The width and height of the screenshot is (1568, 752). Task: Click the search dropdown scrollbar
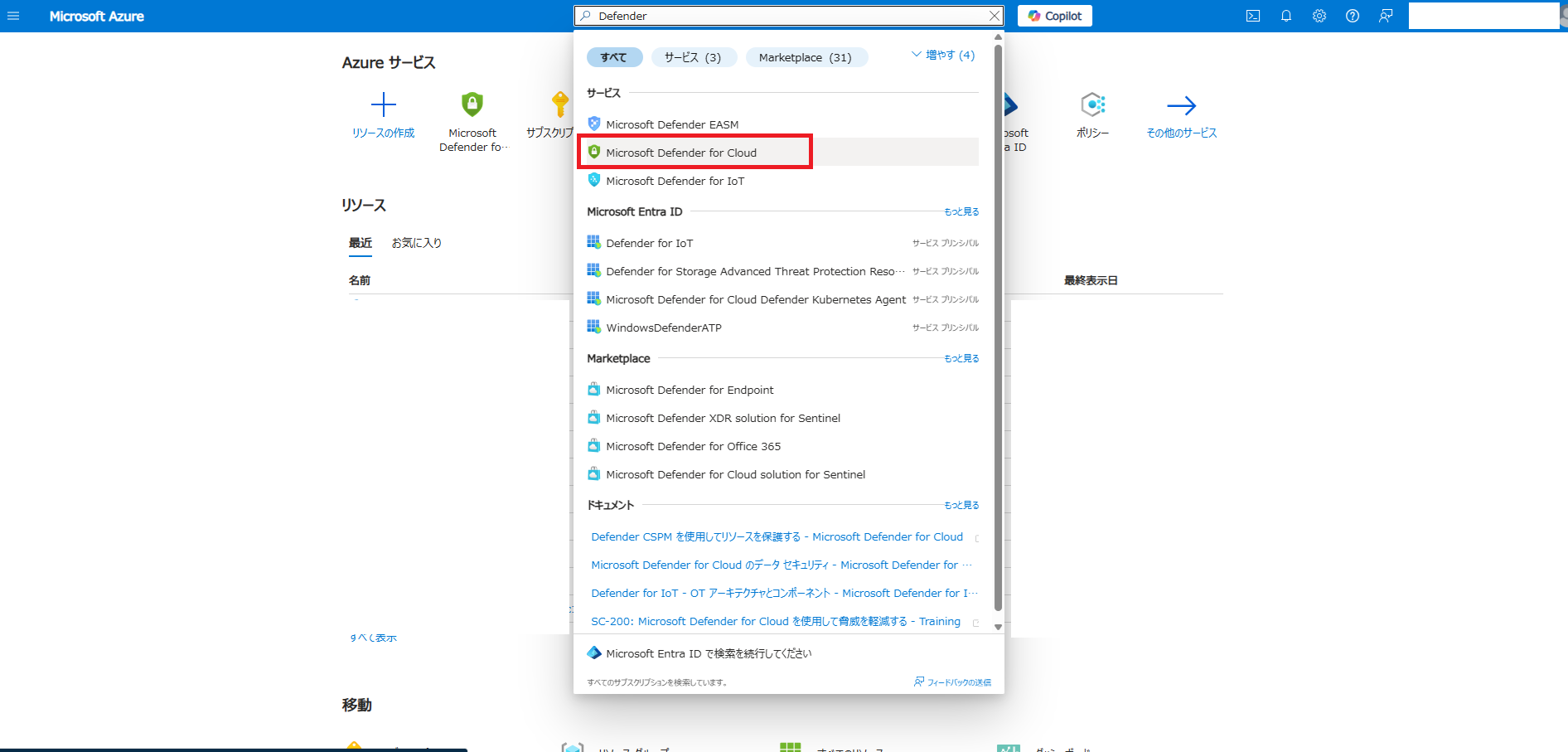pyautogui.click(x=998, y=327)
